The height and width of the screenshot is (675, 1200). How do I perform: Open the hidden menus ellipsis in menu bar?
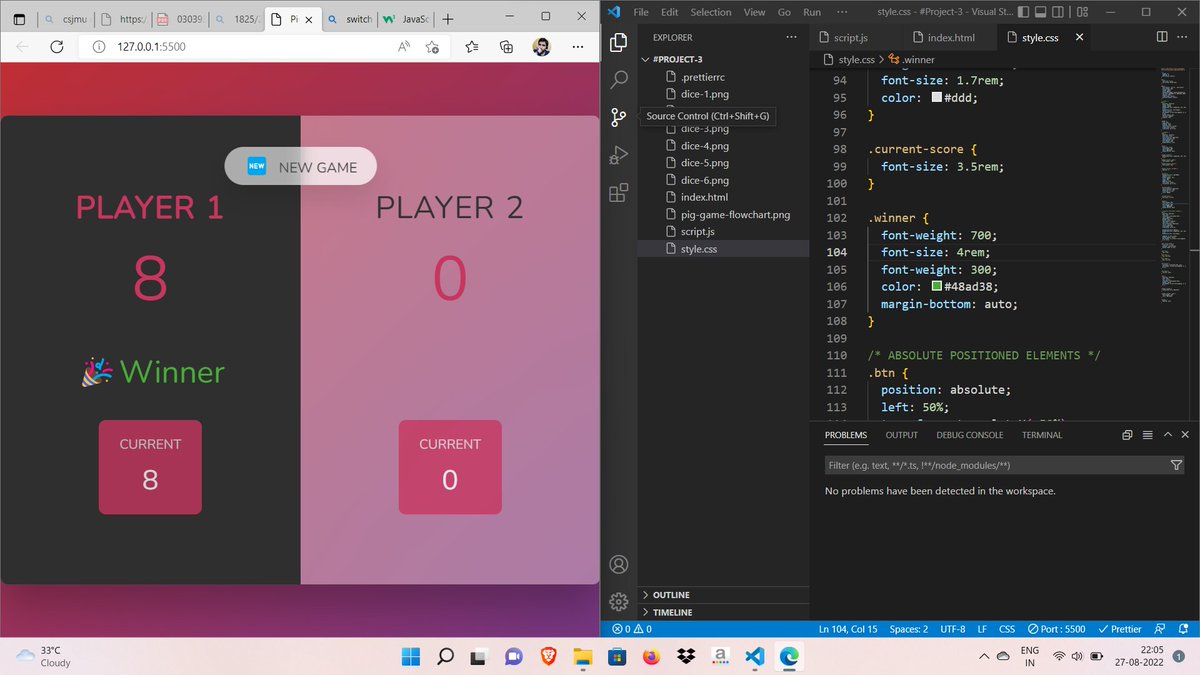(x=842, y=12)
